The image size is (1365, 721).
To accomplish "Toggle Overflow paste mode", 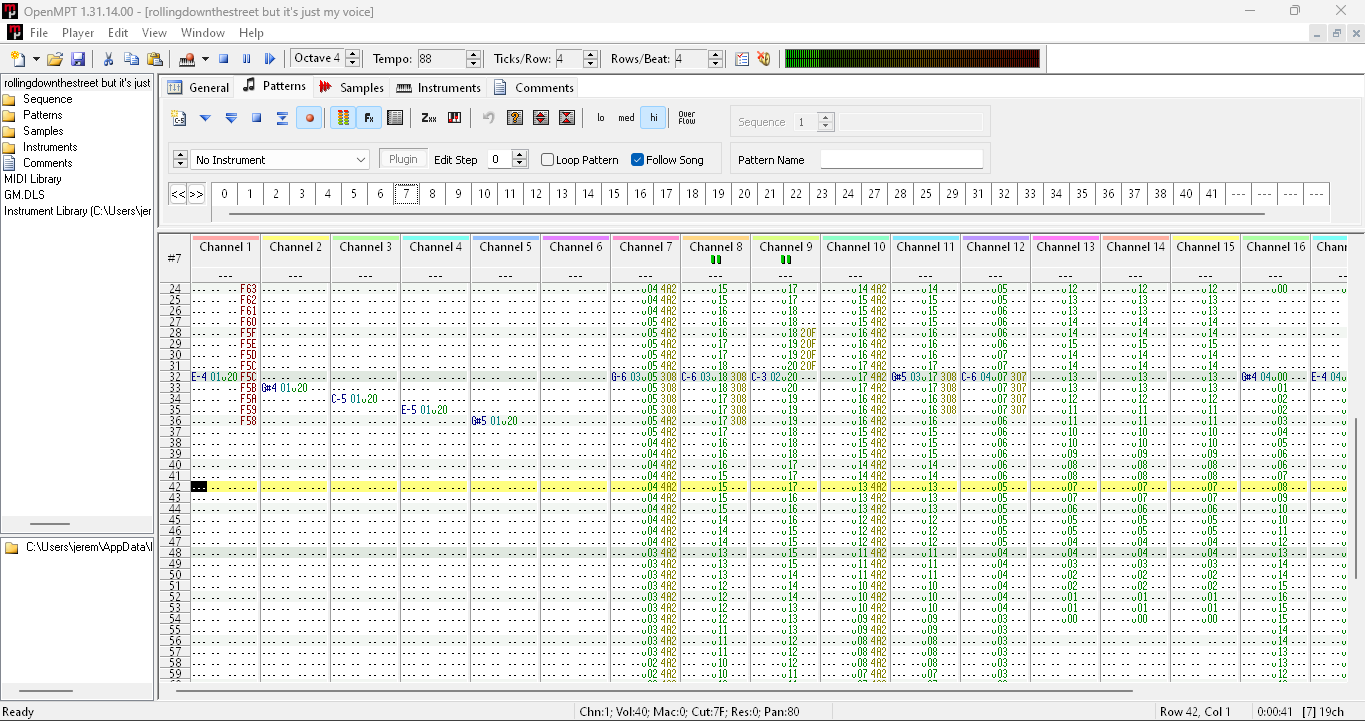I will 687,118.
